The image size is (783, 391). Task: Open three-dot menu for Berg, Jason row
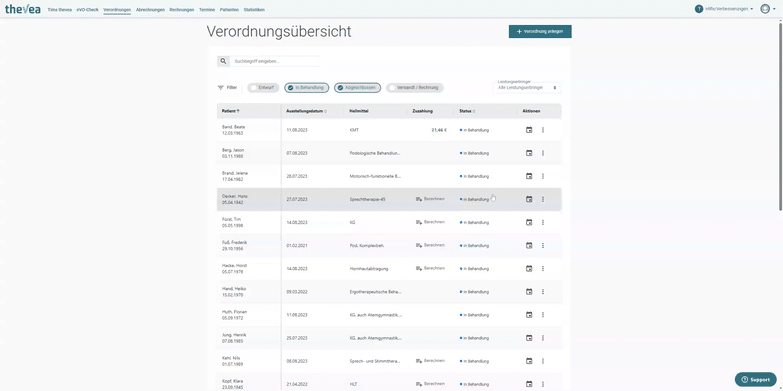click(x=543, y=153)
